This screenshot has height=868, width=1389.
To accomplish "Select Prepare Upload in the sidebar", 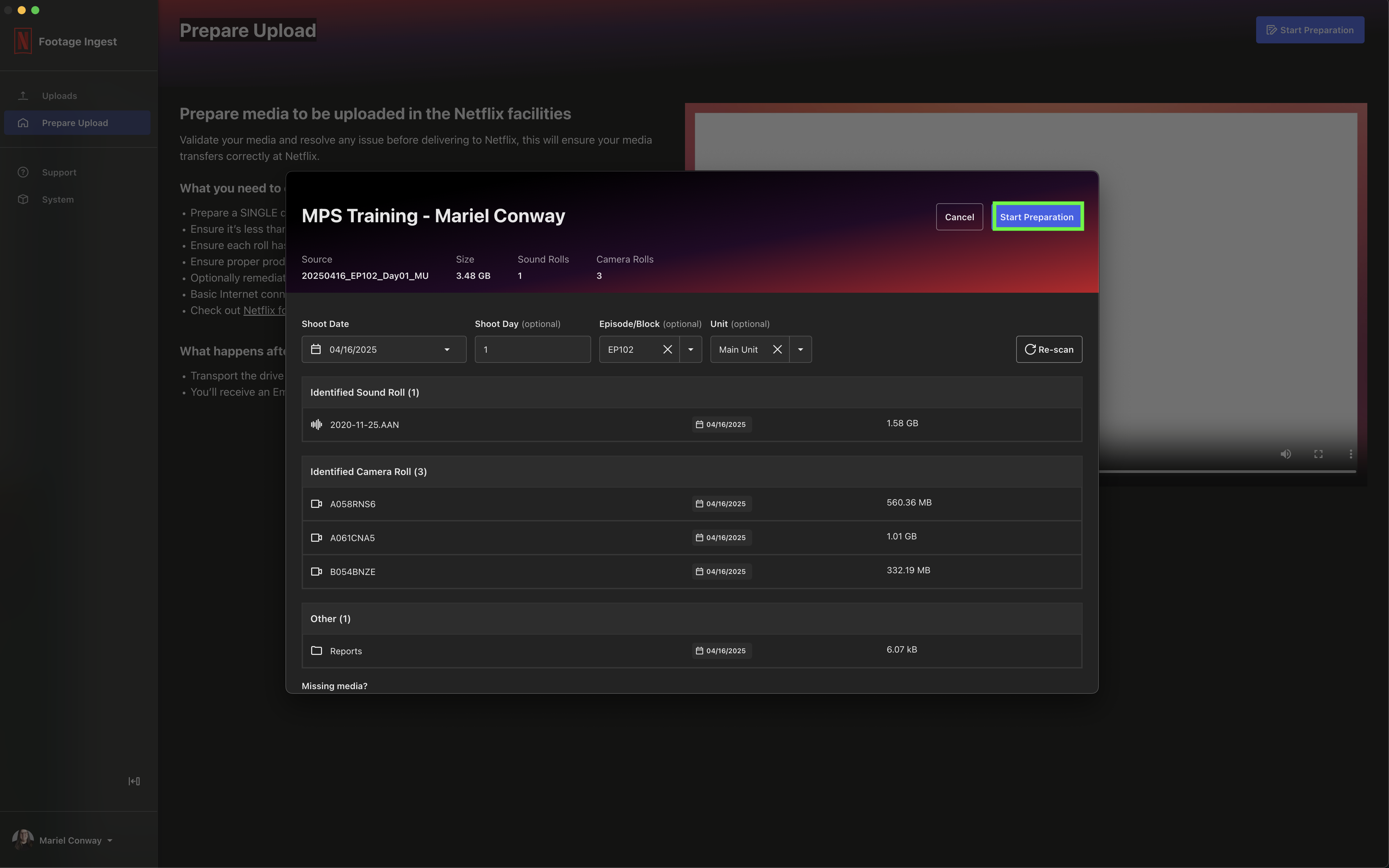I will [x=77, y=123].
